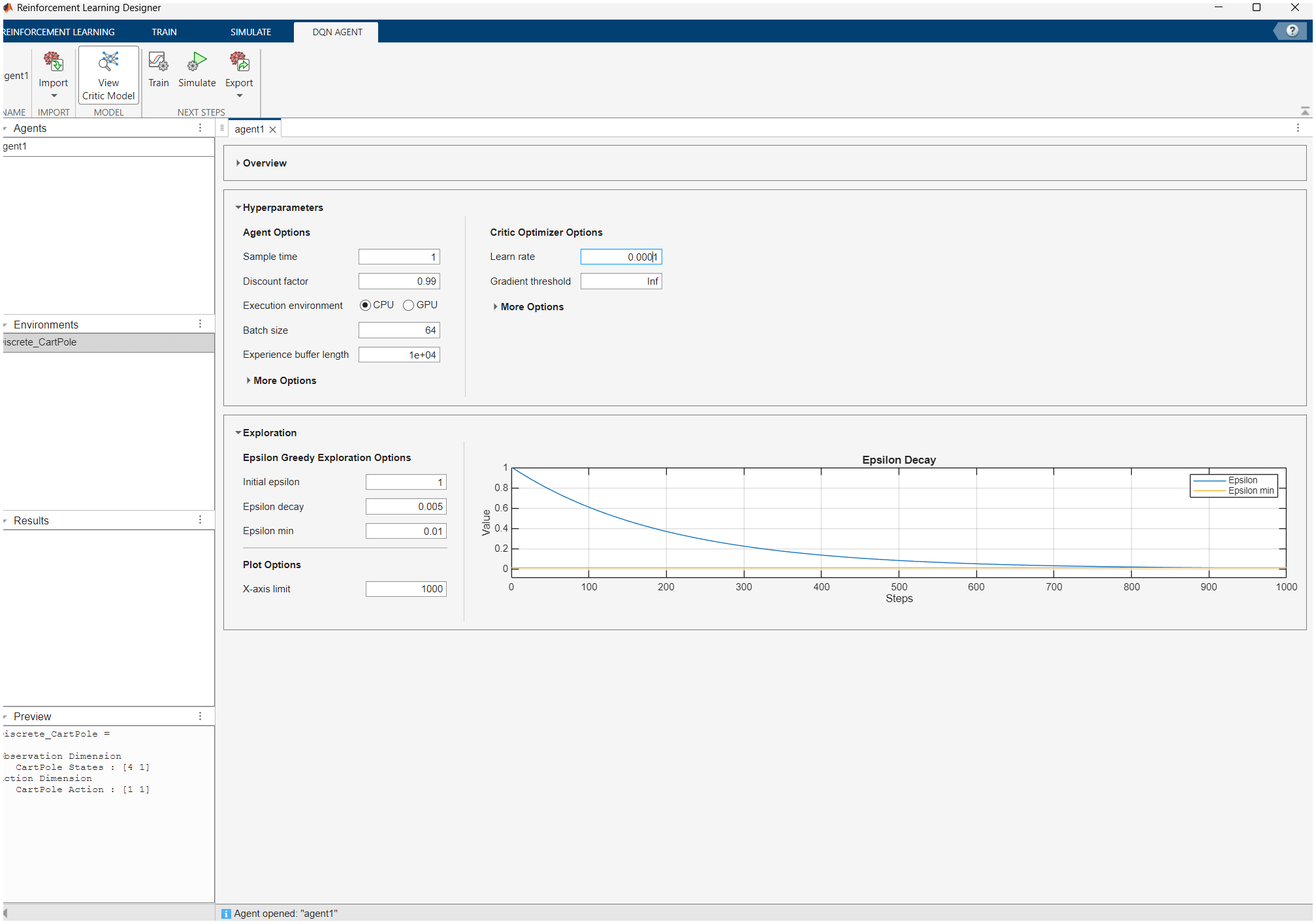The image size is (1316, 924).
Task: Click the Import agent icon
Action: point(53,63)
